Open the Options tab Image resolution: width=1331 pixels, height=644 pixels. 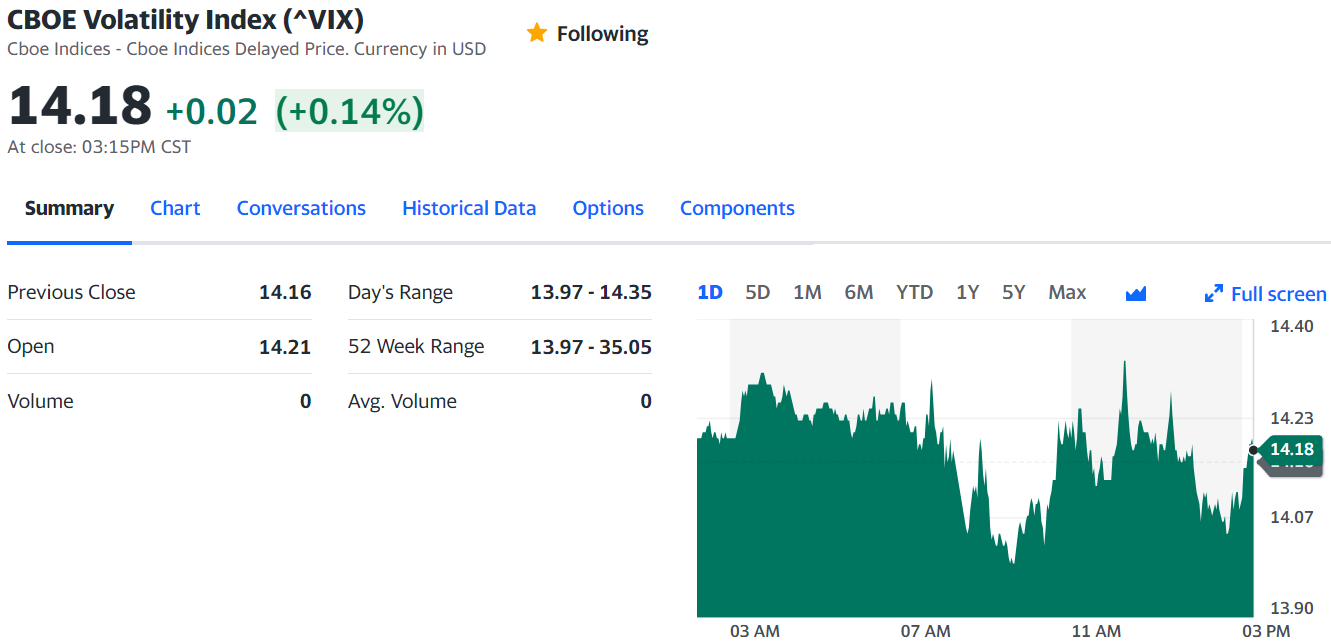click(608, 208)
